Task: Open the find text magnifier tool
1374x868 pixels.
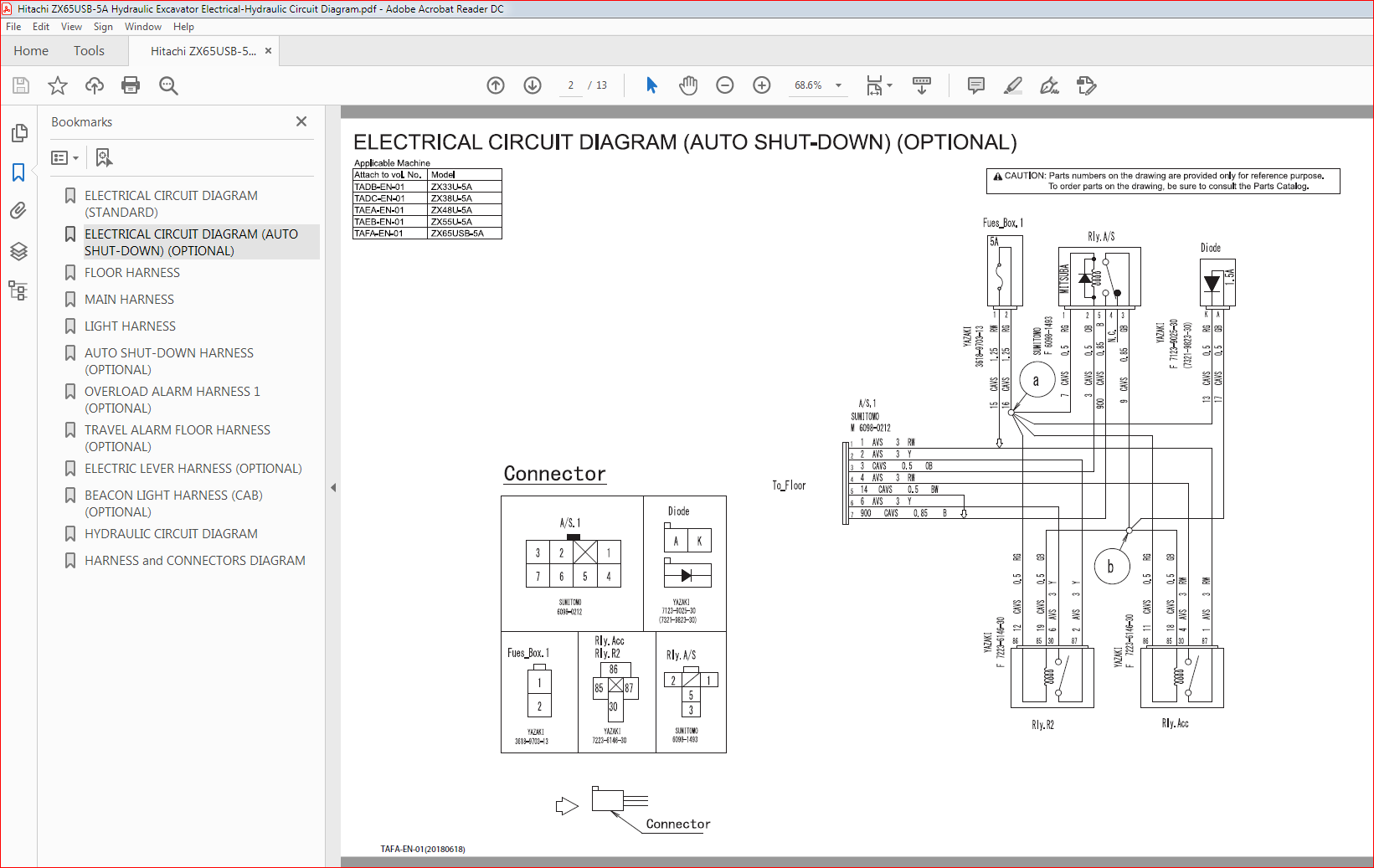Action: pos(168,85)
